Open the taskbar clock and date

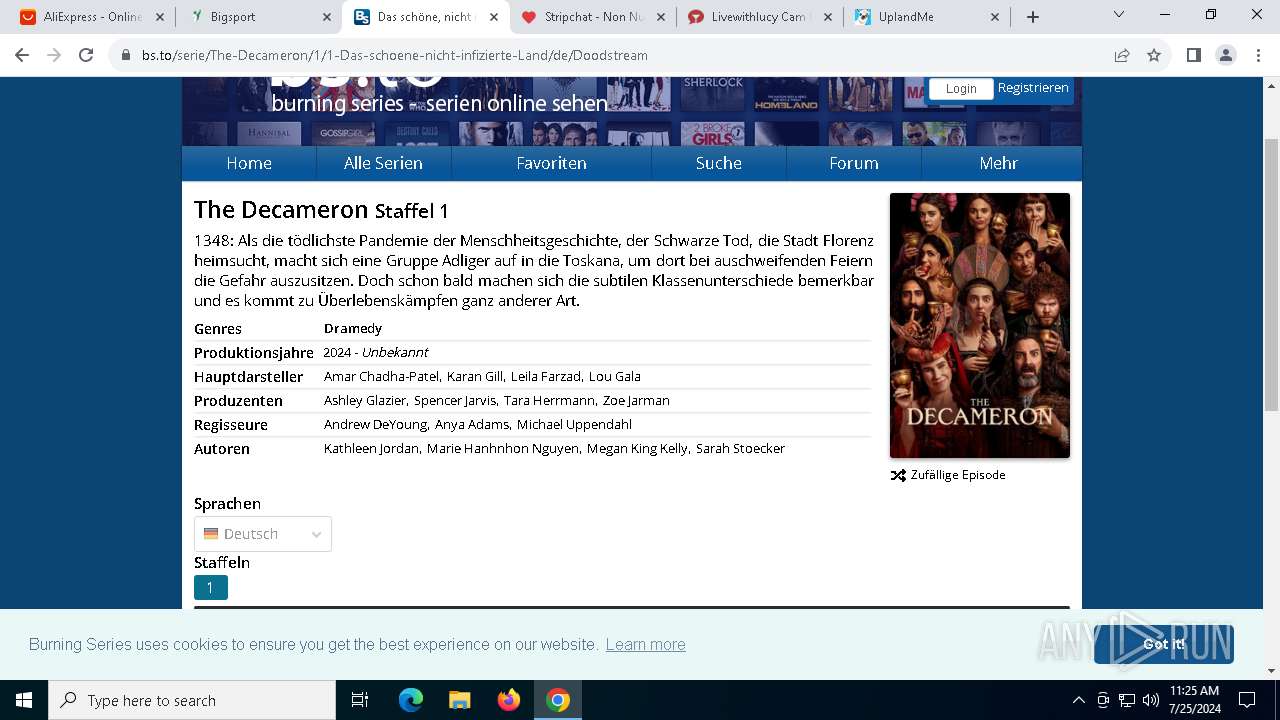pyautogui.click(x=1194, y=700)
